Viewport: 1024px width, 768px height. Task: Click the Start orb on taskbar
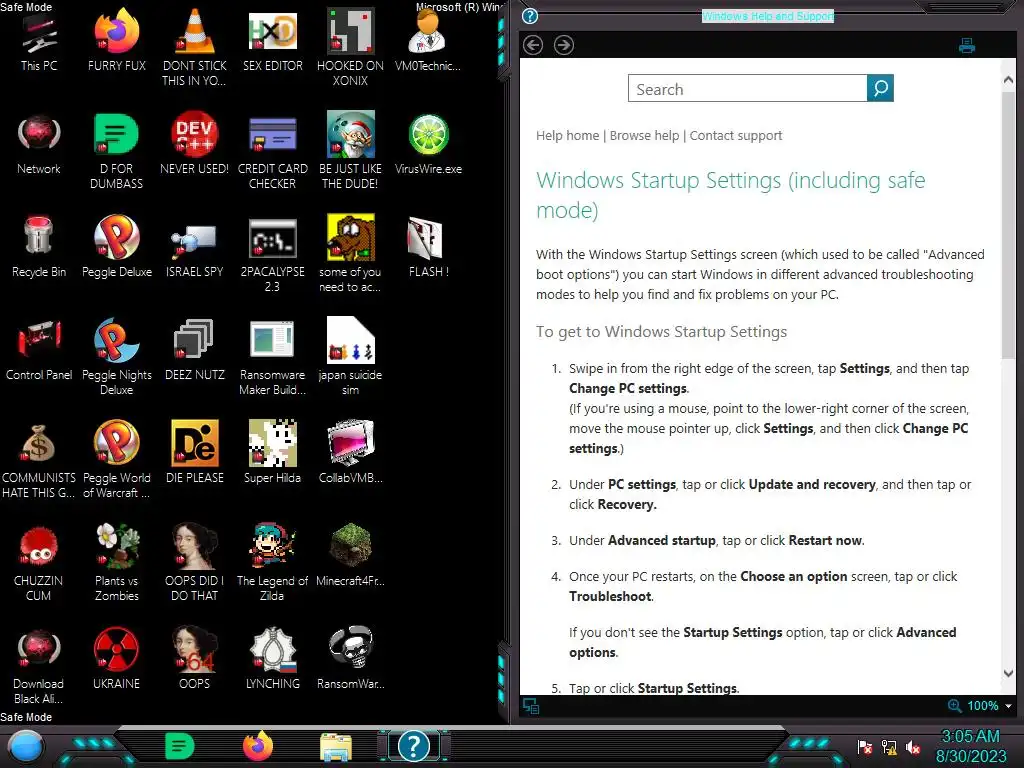coord(26,747)
